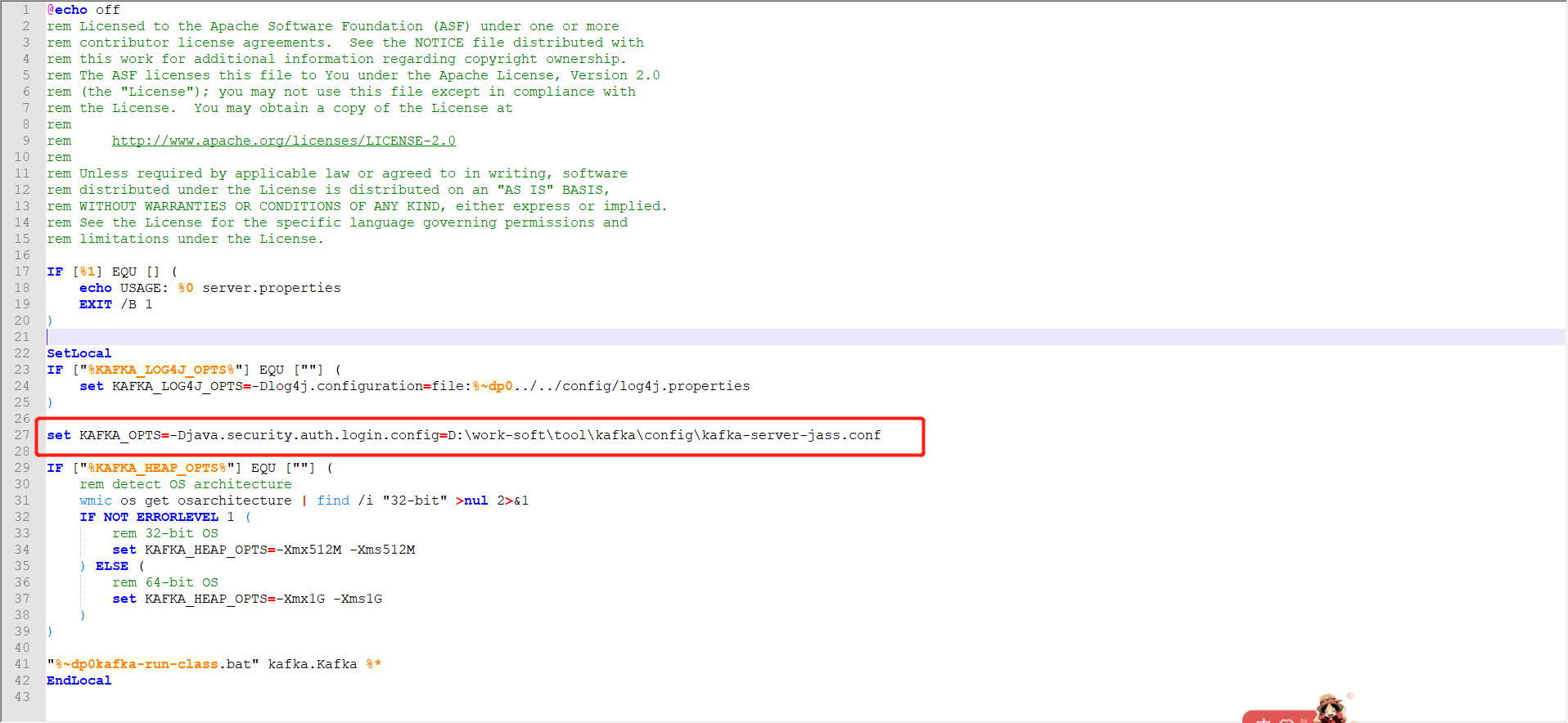Click '-Xmx512M' in the 32-bit heap setting
1568x723 pixels.
tap(309, 550)
